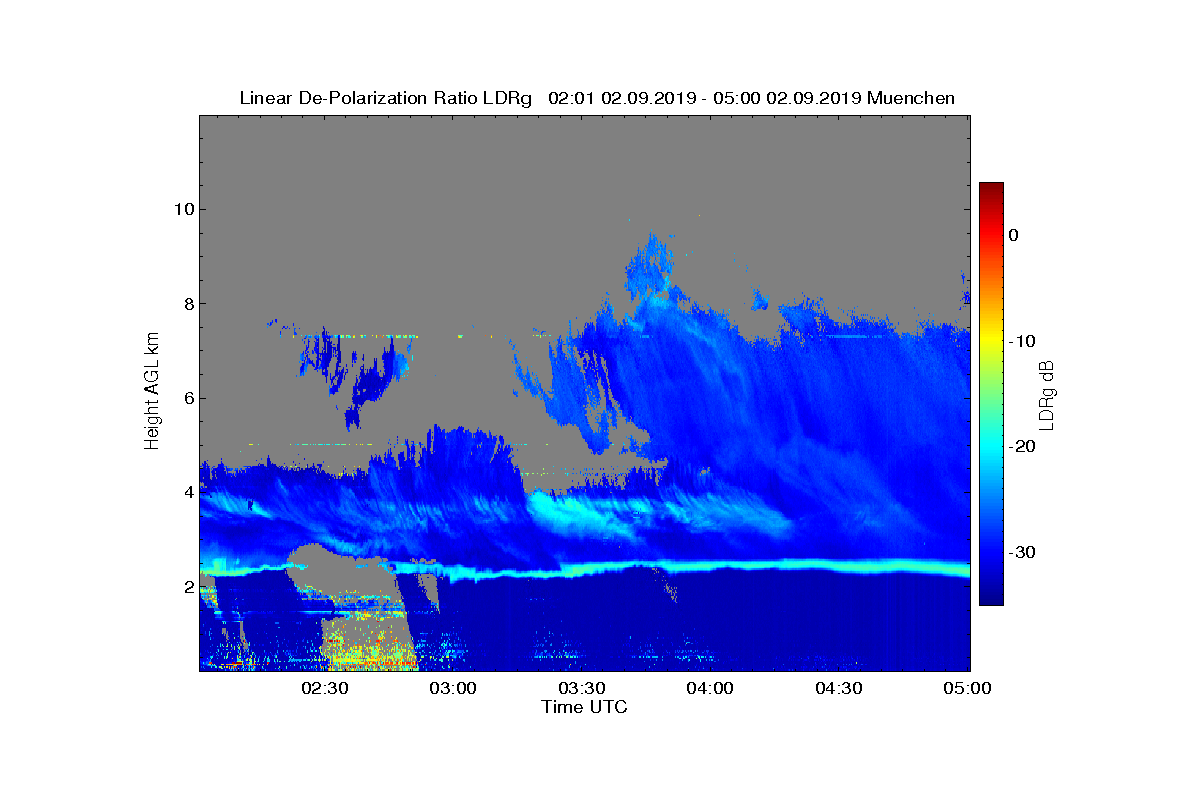This screenshot has width=1200, height=800.
Task: Click the colorbar tick value '-30'
Action: [x=1022, y=553]
